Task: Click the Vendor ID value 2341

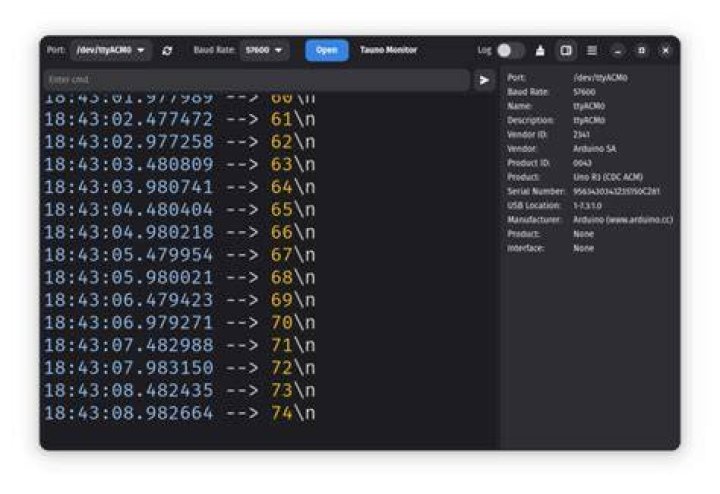Action: [581, 135]
